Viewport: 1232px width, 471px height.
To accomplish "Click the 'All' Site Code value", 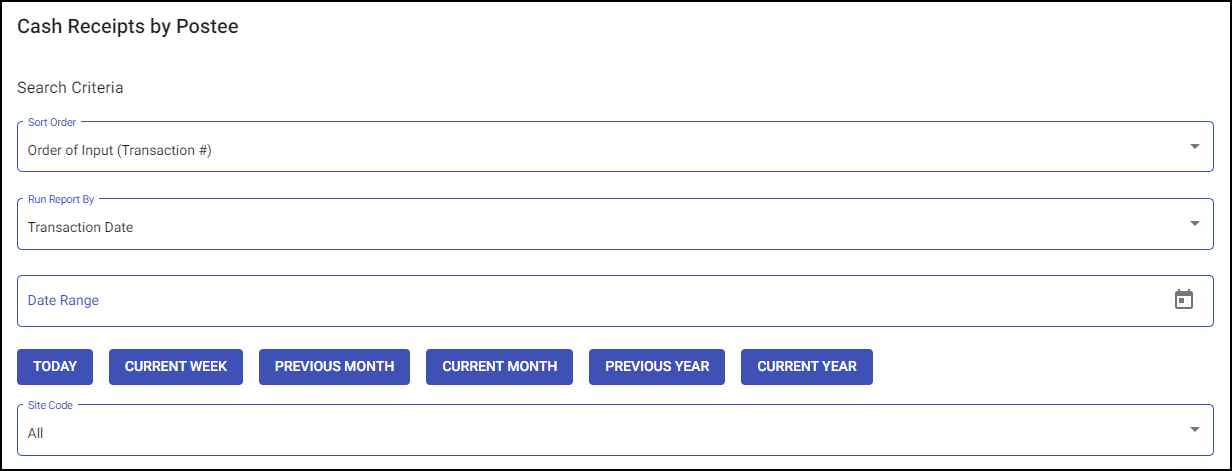I will pos(36,433).
